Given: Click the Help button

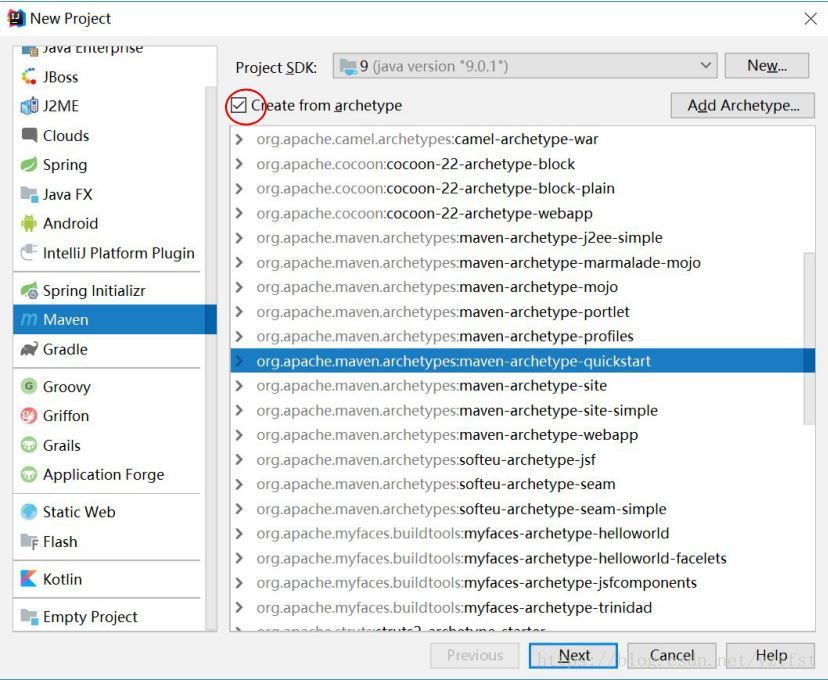Looking at the screenshot, I should (770, 655).
